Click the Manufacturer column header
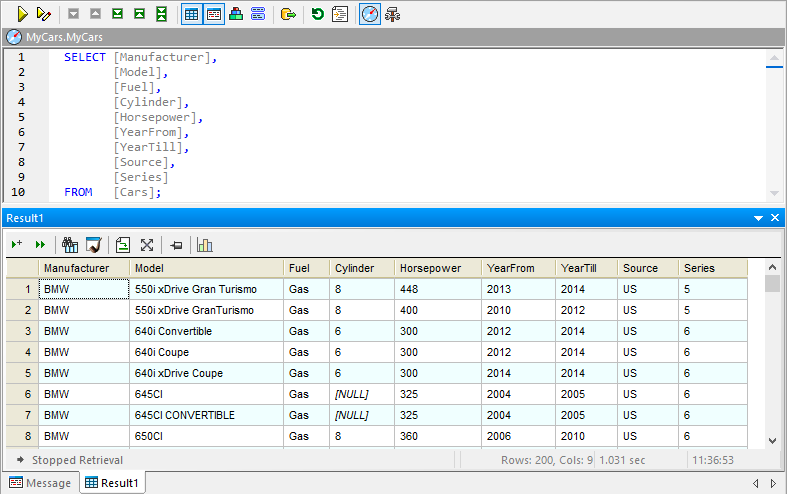787x494 pixels. pos(76,268)
